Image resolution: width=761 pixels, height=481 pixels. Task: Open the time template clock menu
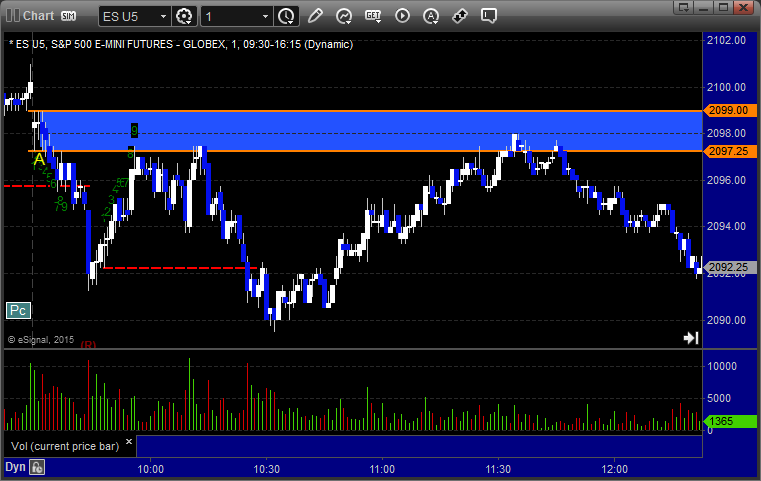[x=286, y=17]
